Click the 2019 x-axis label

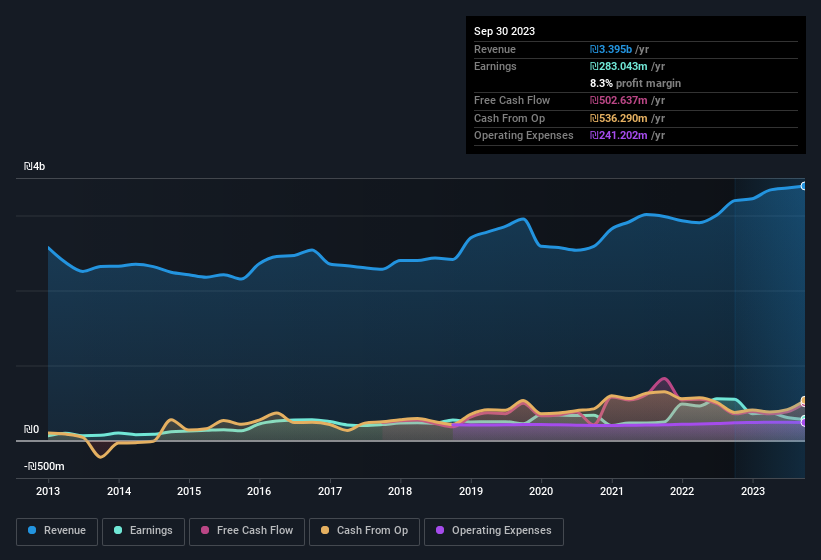tap(471, 491)
